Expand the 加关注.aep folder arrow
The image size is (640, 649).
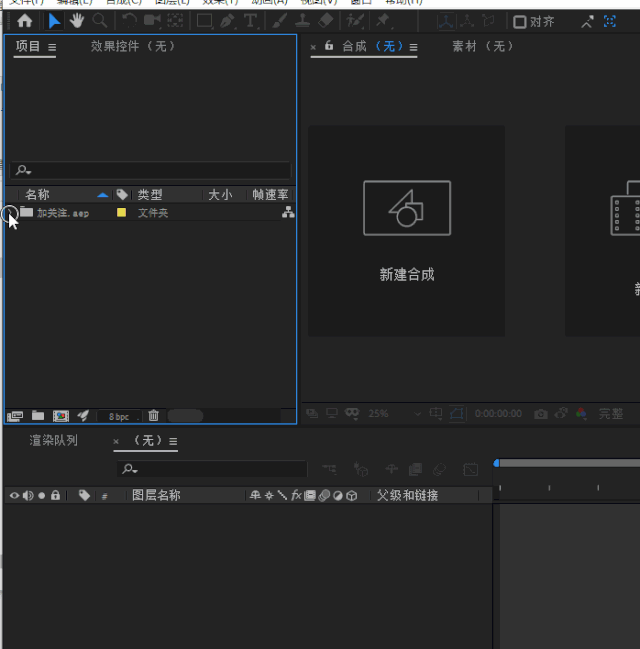pyautogui.click(x=10, y=213)
